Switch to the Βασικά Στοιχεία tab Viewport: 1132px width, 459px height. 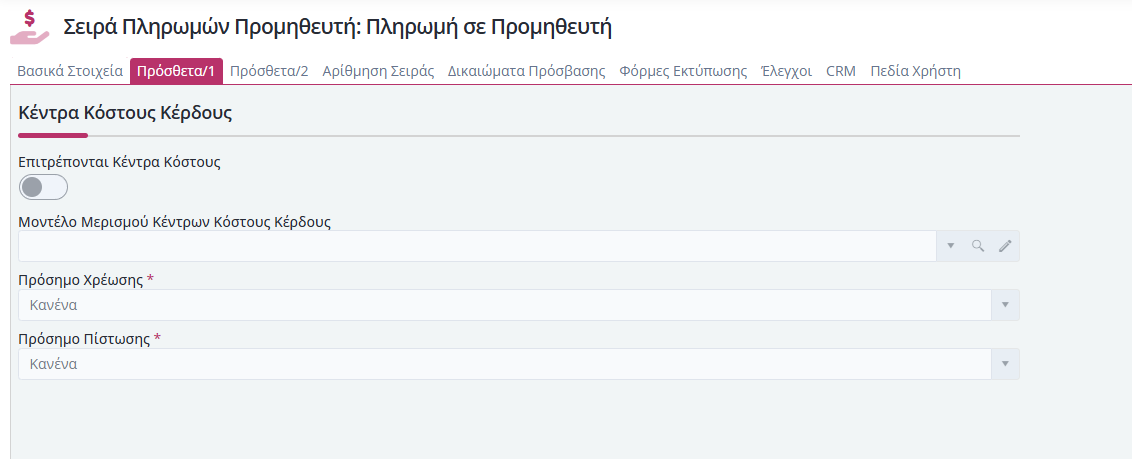70,71
